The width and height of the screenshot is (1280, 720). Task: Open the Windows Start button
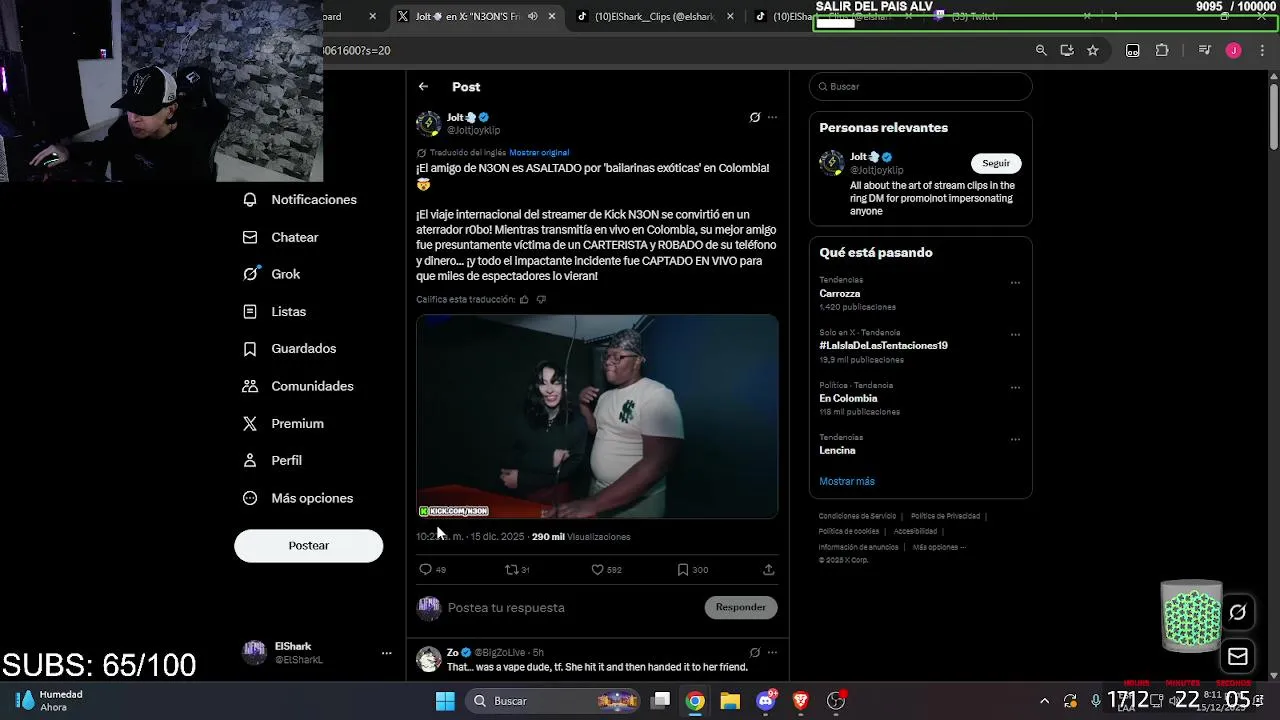click(x=445, y=701)
